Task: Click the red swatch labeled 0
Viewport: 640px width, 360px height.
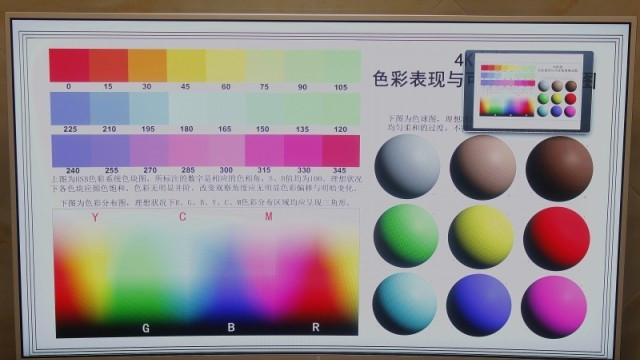Action: 69,65
